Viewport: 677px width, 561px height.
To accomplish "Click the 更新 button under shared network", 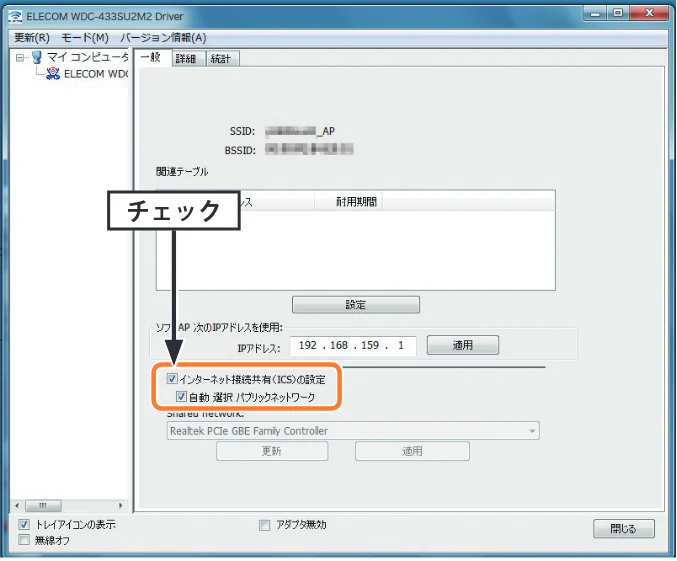I will 272,451.
